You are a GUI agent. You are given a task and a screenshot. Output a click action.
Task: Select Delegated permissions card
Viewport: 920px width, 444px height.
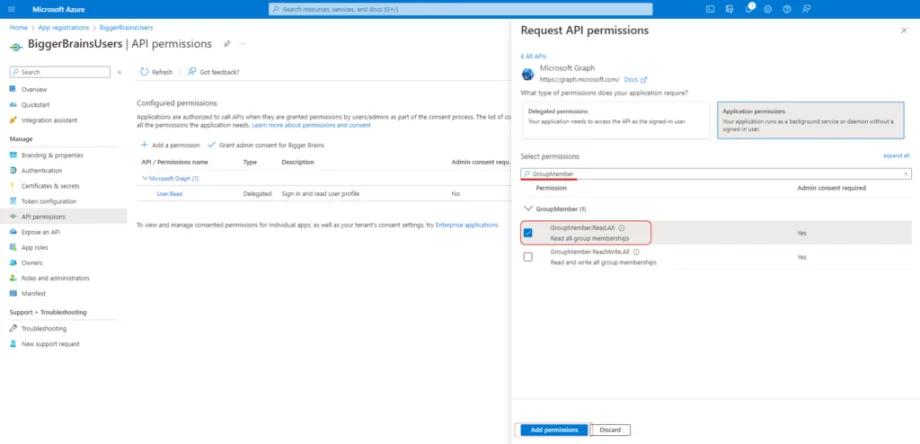pyautogui.click(x=616, y=120)
